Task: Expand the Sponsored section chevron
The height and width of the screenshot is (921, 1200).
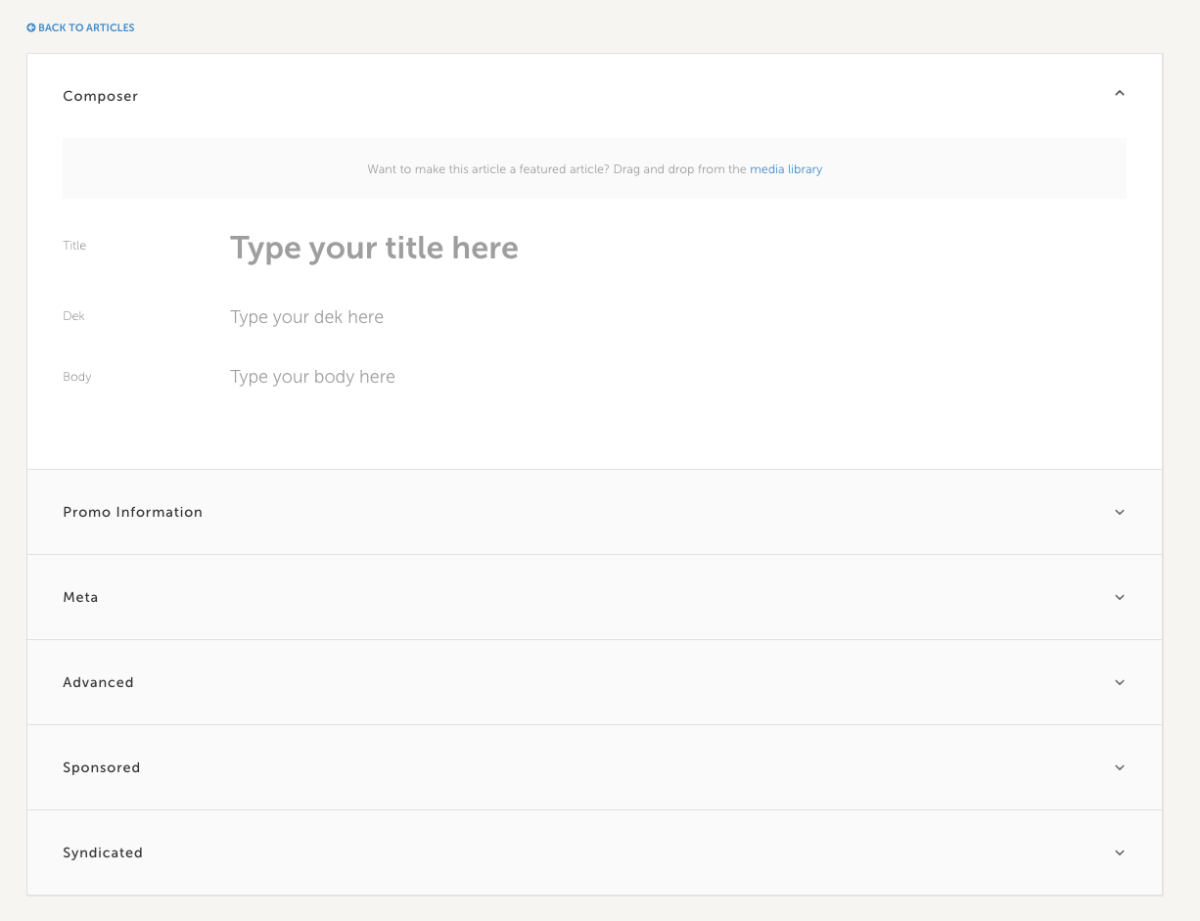Action: tap(1119, 767)
